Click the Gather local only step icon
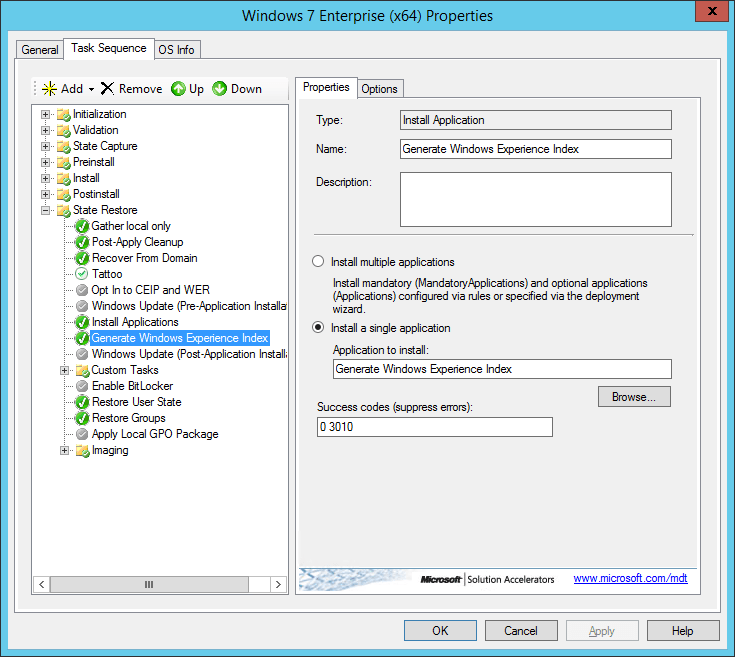The image size is (735, 657). (x=82, y=226)
